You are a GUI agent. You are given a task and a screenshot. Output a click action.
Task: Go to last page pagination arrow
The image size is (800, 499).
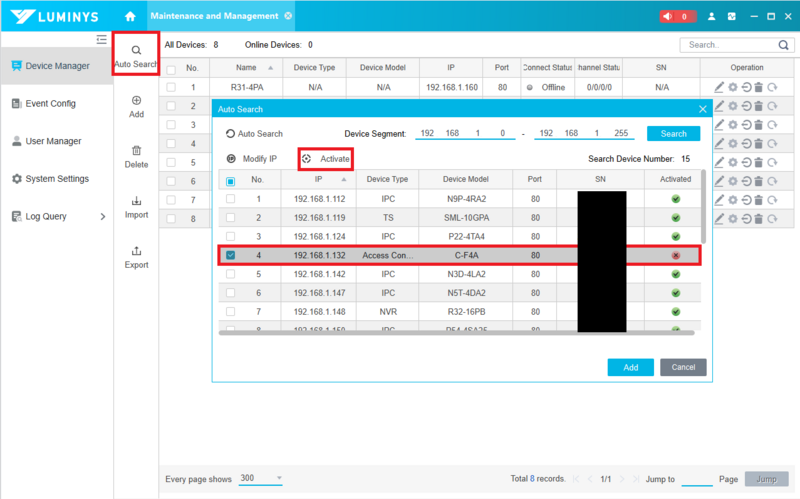pyautogui.click(x=636, y=479)
